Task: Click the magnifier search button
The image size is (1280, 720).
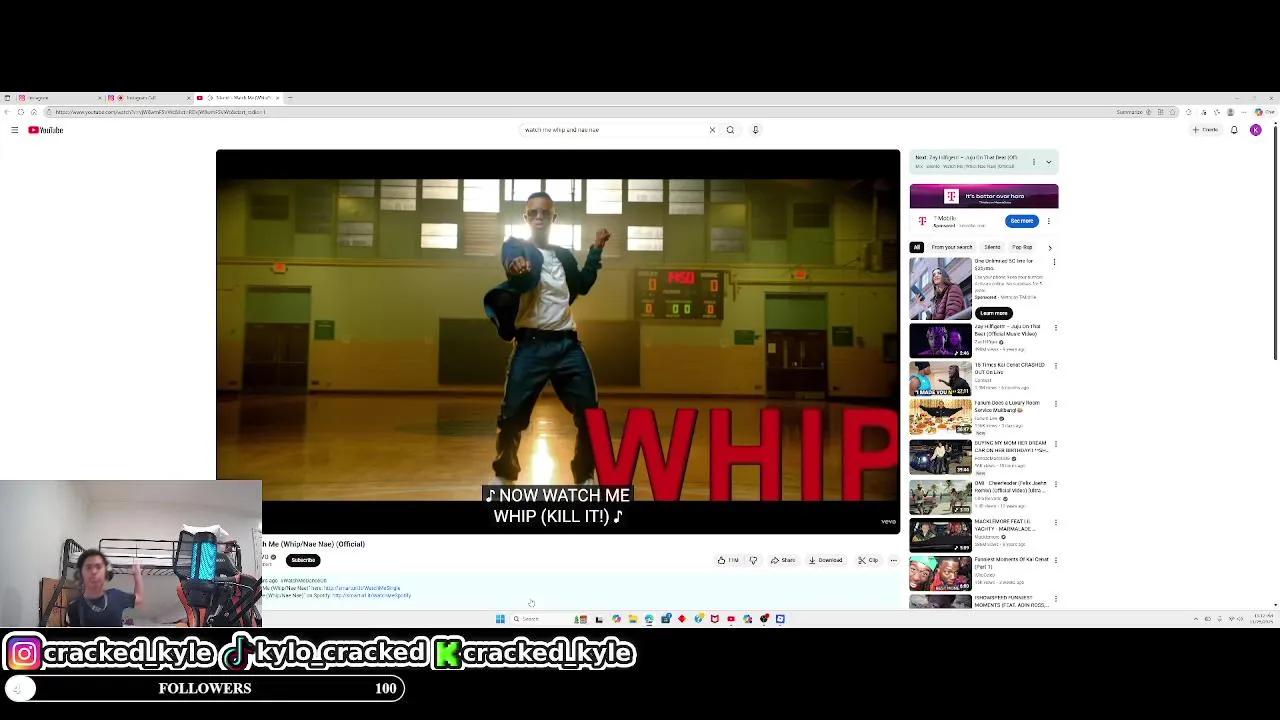Action: (730, 130)
